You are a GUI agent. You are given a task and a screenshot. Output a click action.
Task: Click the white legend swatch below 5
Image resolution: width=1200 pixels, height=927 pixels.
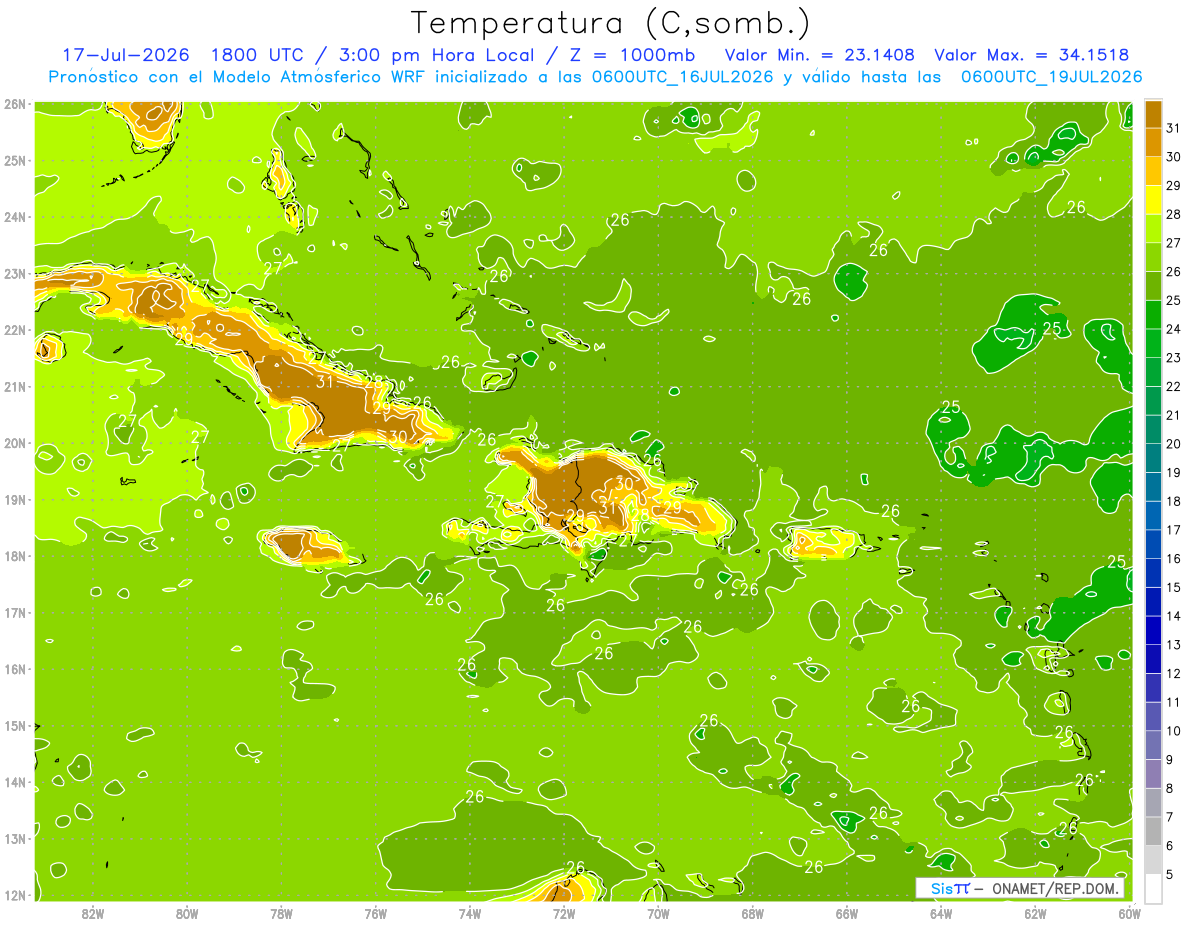point(1154,888)
